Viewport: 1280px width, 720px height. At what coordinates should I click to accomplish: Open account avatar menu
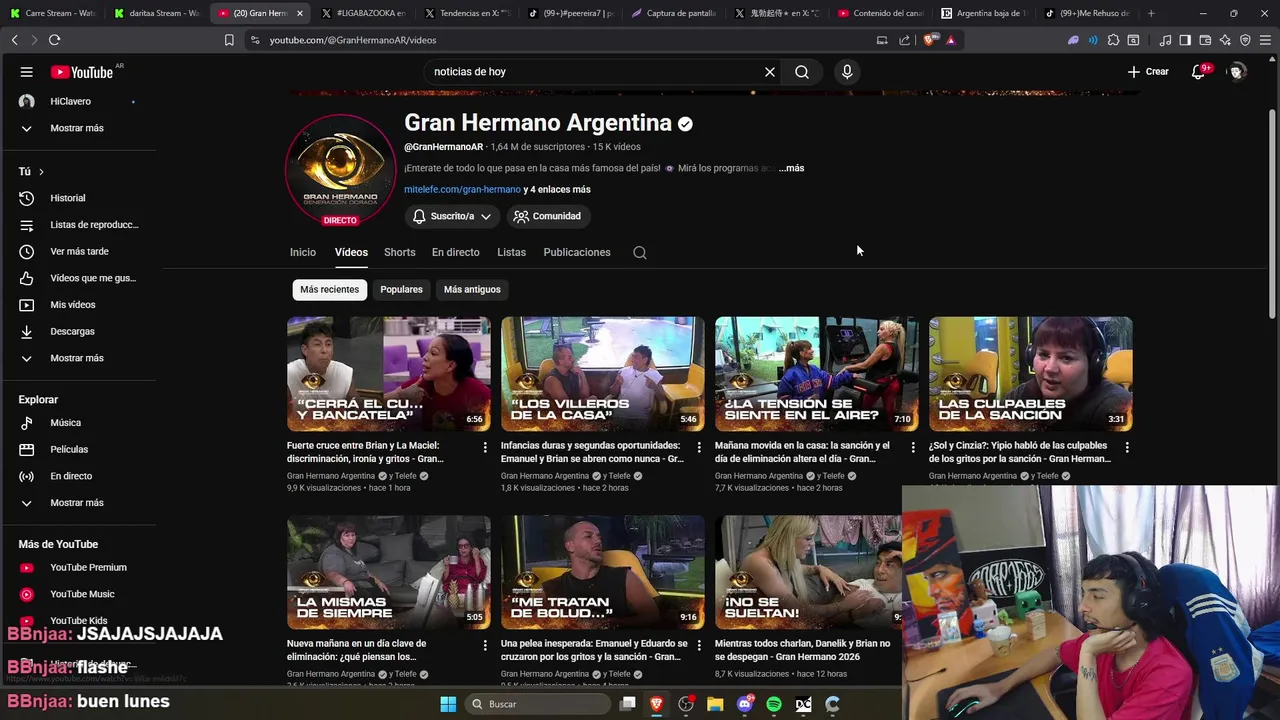(1237, 72)
